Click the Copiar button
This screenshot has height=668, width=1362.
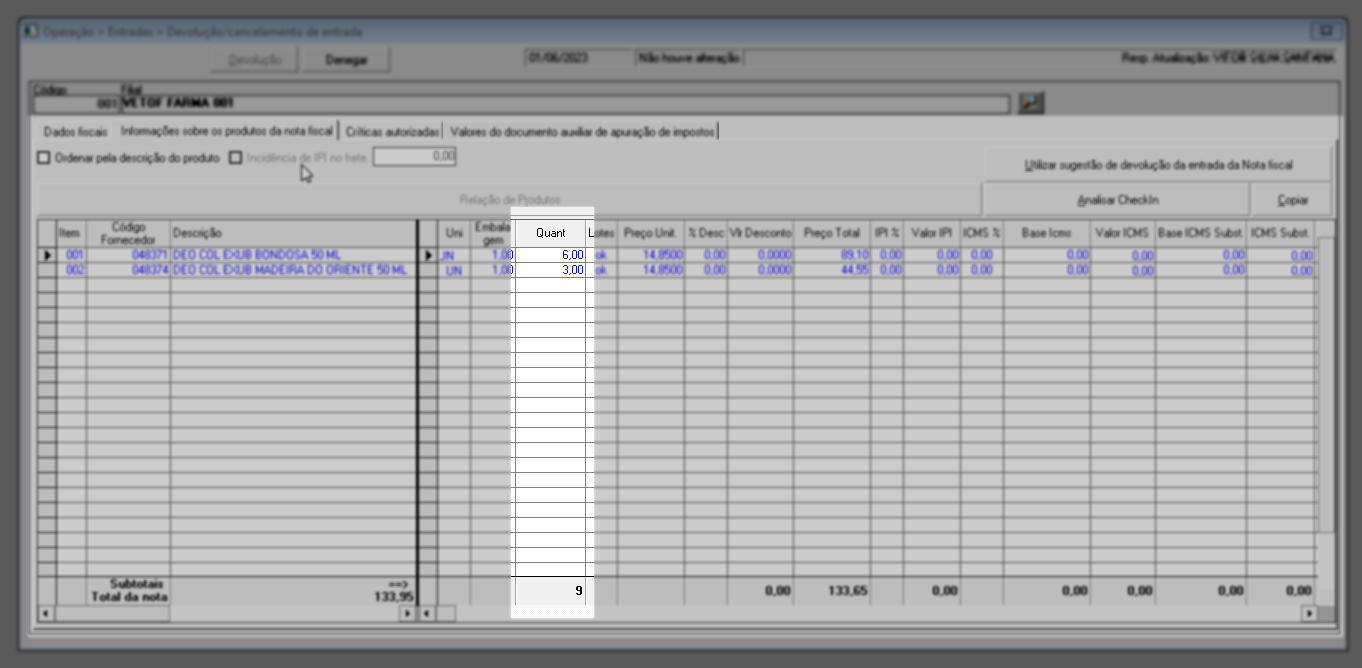[x=1292, y=200]
